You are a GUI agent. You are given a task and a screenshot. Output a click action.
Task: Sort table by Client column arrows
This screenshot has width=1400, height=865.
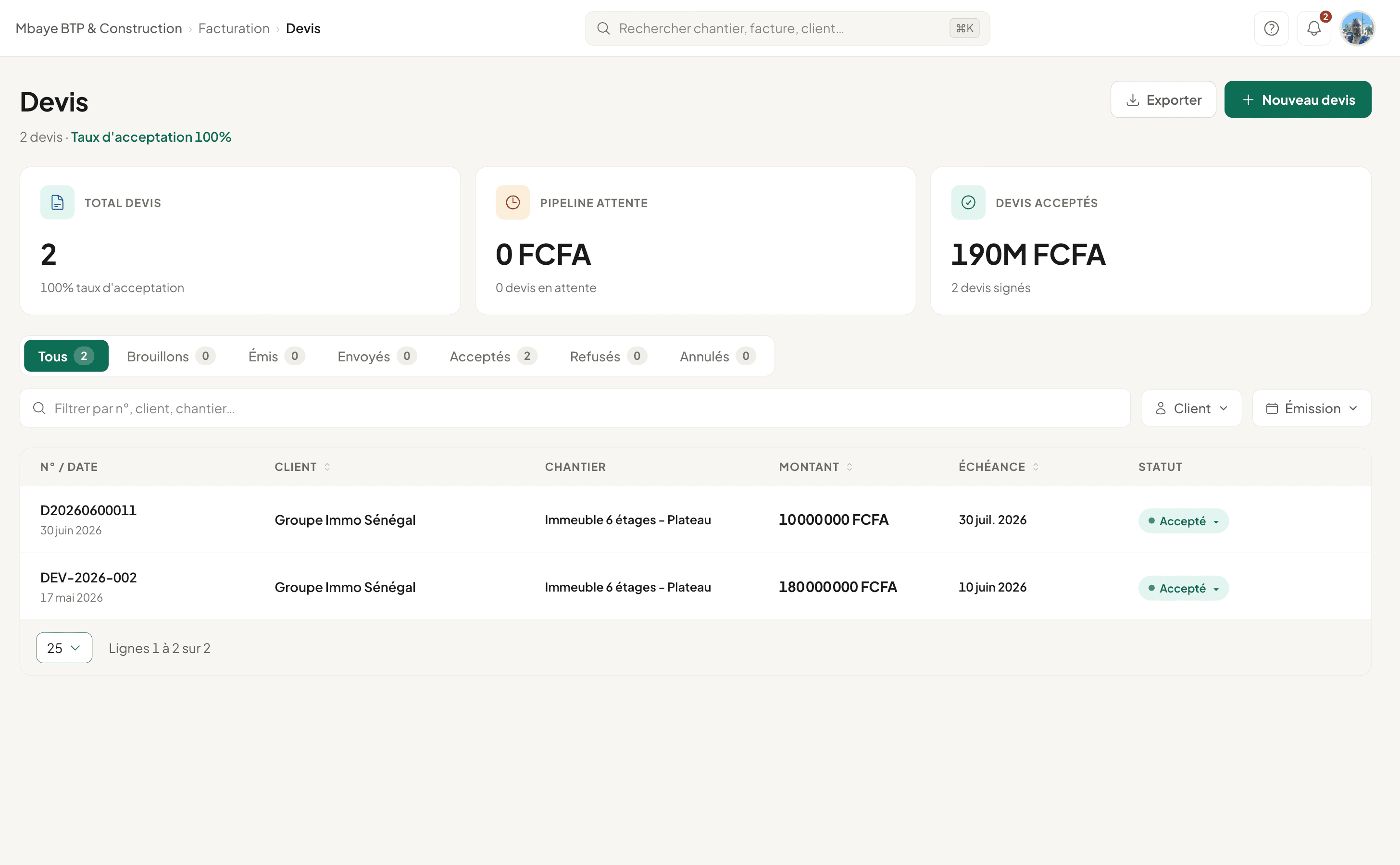(x=327, y=467)
